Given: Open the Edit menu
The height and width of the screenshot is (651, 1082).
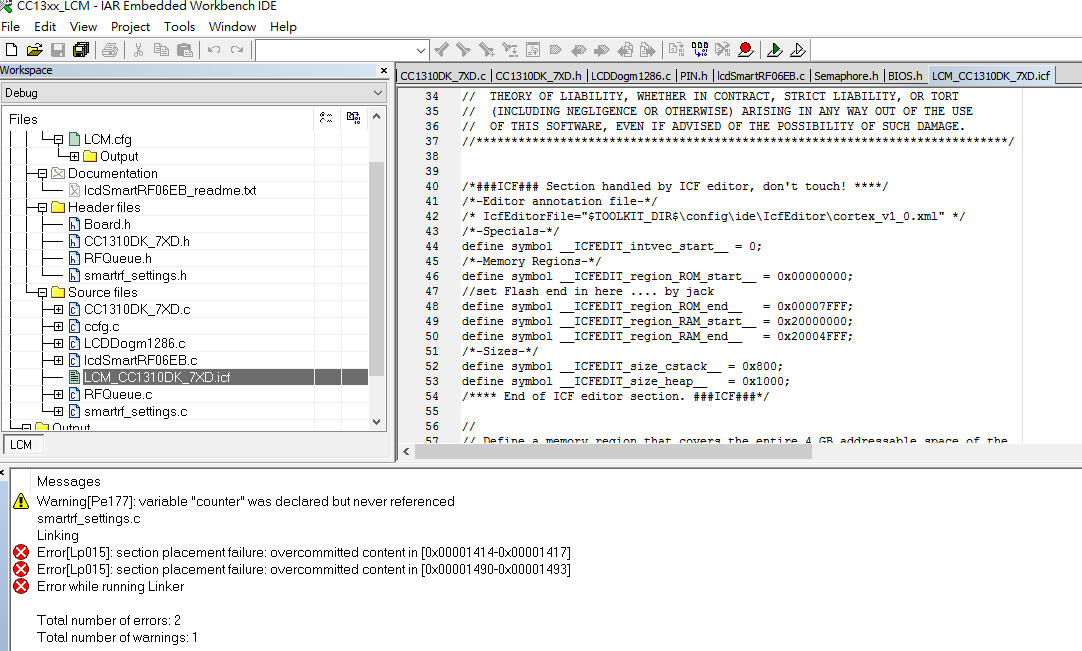Looking at the screenshot, I should point(45,26).
